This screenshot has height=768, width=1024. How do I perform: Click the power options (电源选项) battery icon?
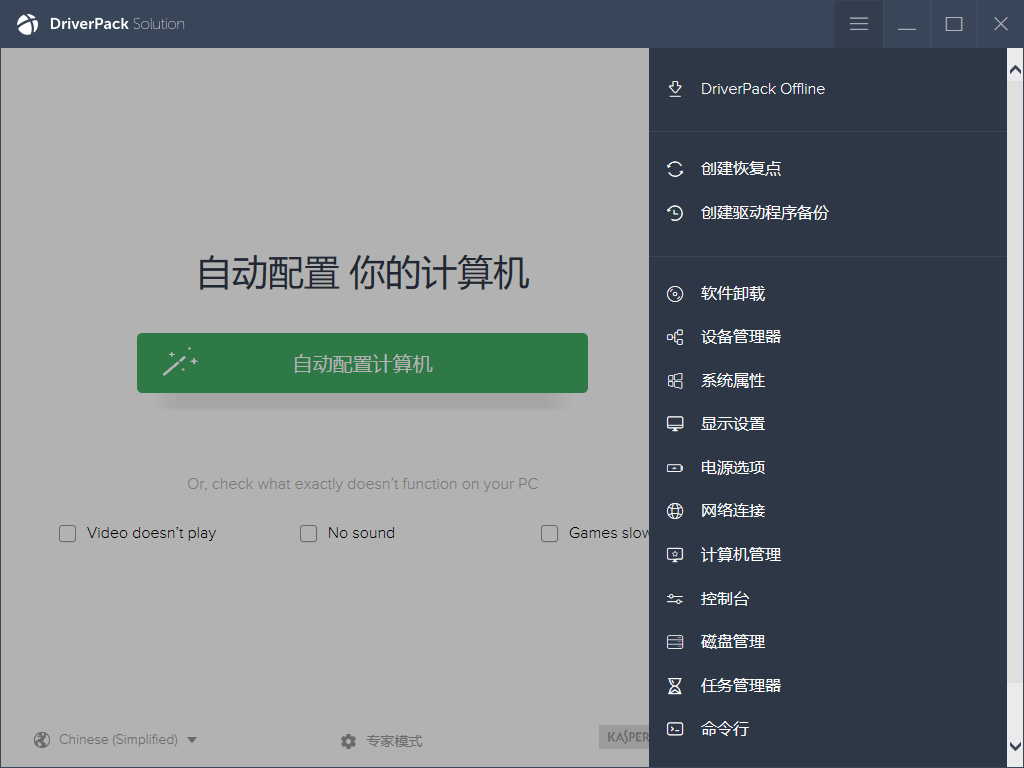coord(675,468)
